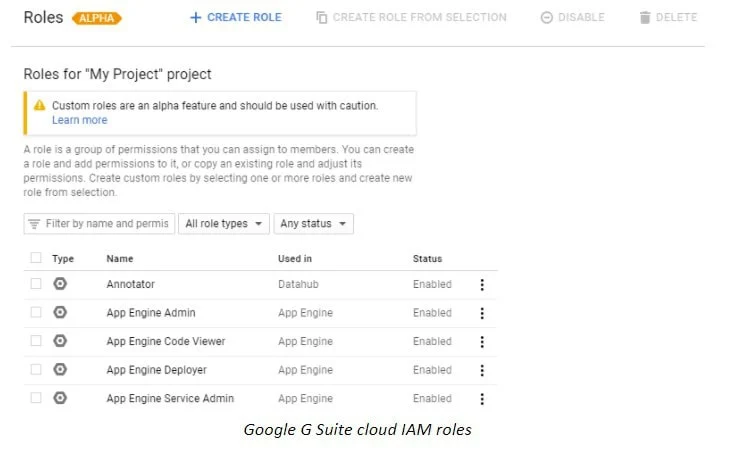Click the filter lines icon in filter box

coord(34,224)
